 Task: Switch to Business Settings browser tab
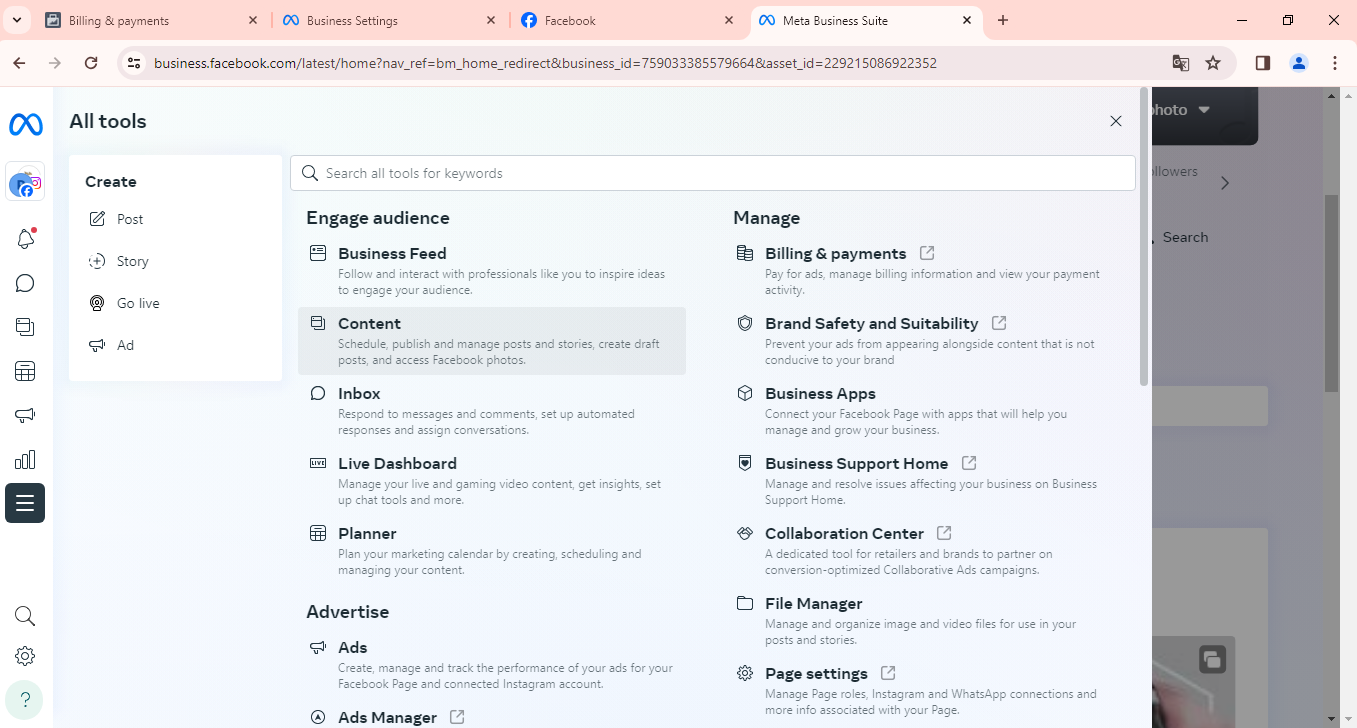tap(390, 20)
